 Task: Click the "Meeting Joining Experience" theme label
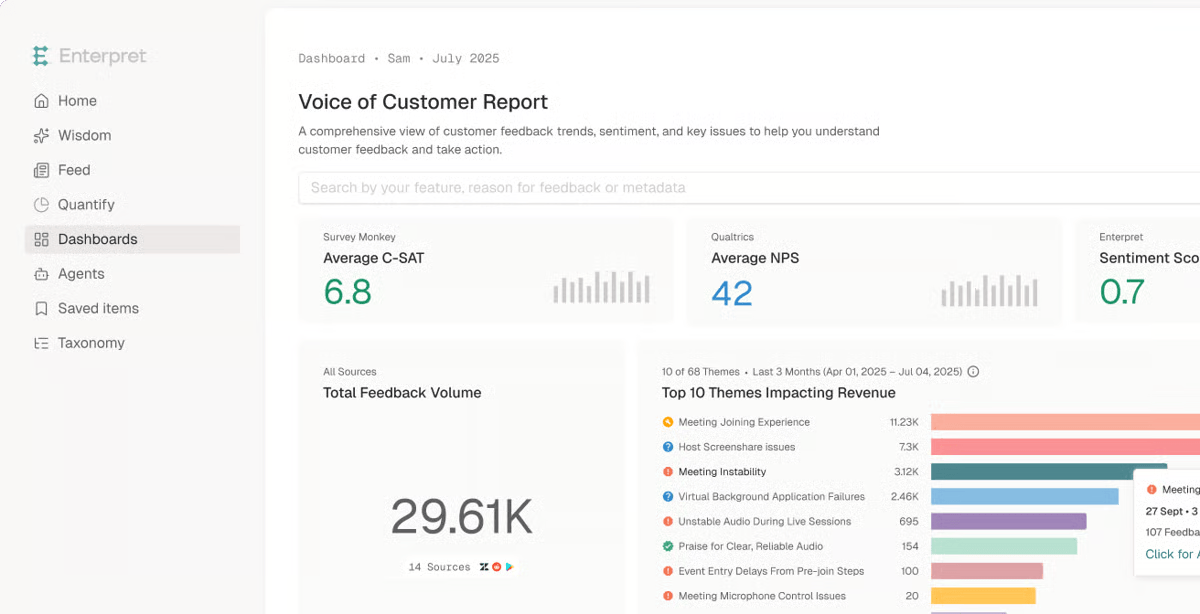point(744,422)
